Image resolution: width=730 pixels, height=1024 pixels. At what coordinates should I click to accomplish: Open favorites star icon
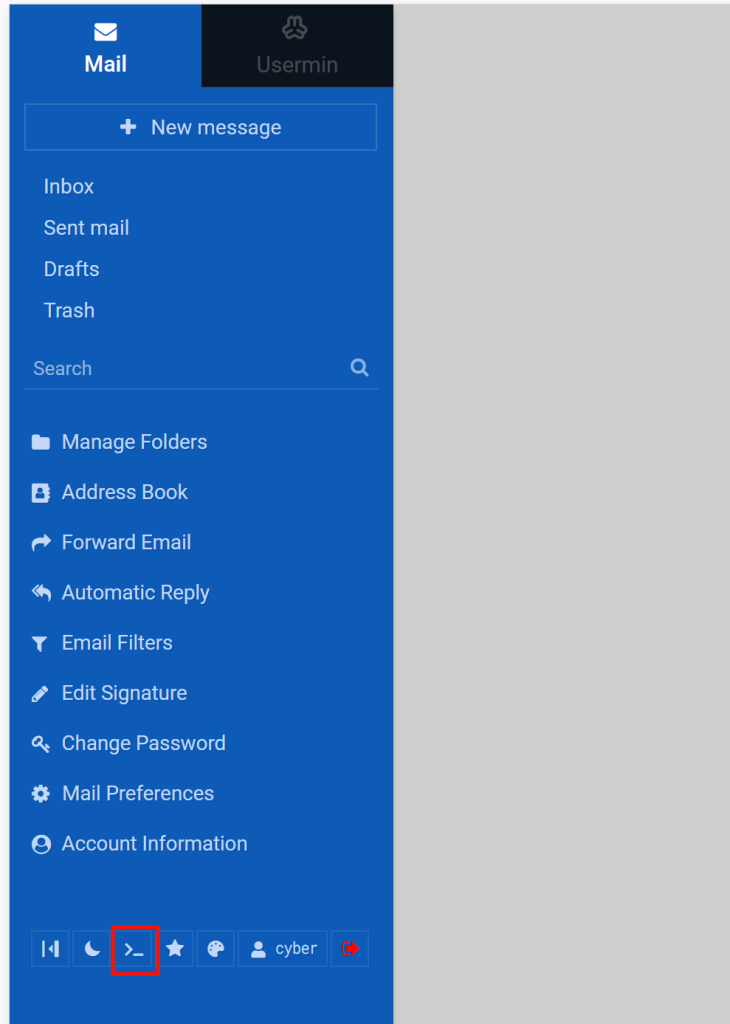tap(175, 949)
